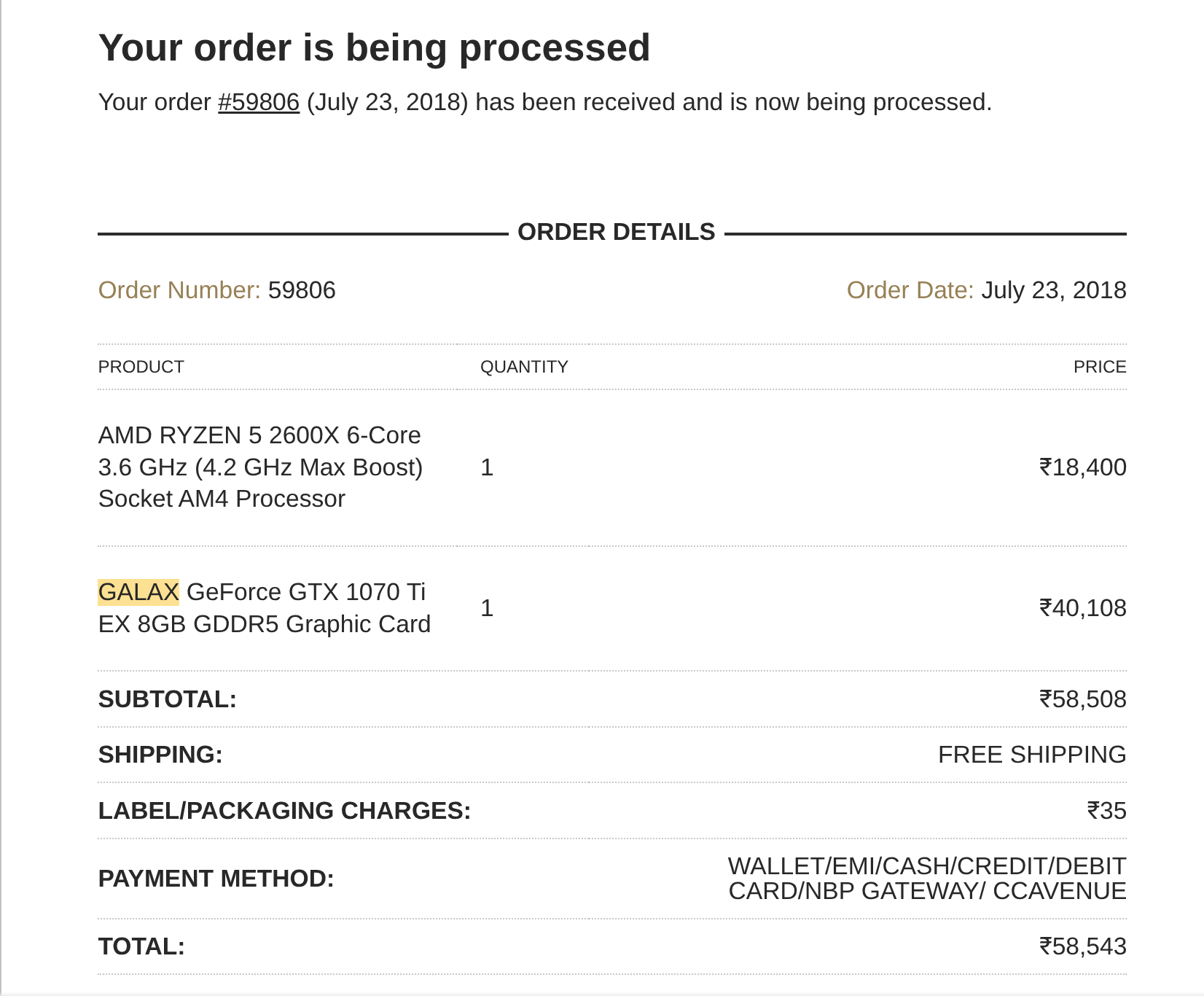The height and width of the screenshot is (996, 1204).
Task: Click the LABEL/PACKAGING CHARGES label
Action: [284, 811]
